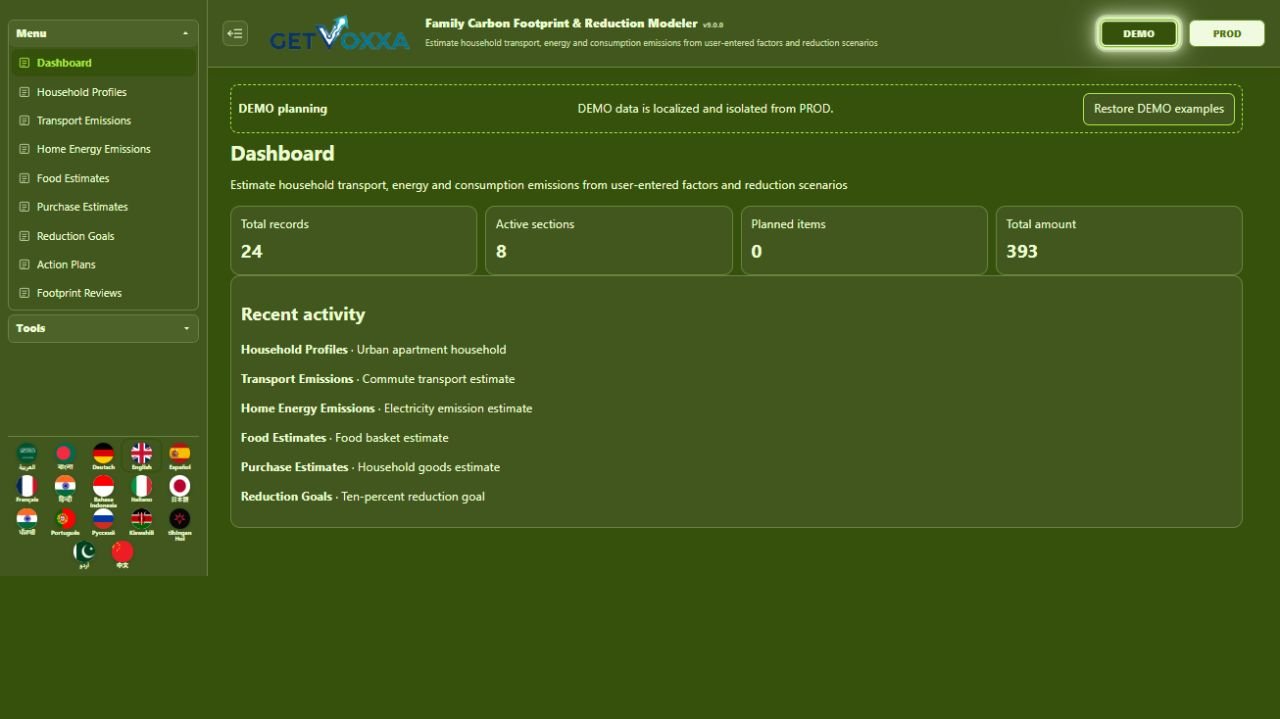Click the GetVoxxa logo
Screen dimensions: 1280x719
(x=340, y=34)
